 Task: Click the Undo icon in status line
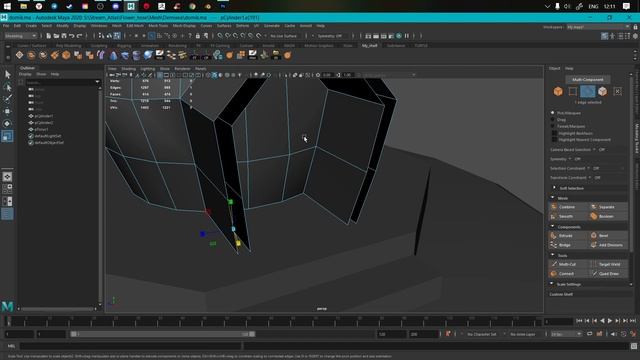pyautogui.click(x=72, y=36)
